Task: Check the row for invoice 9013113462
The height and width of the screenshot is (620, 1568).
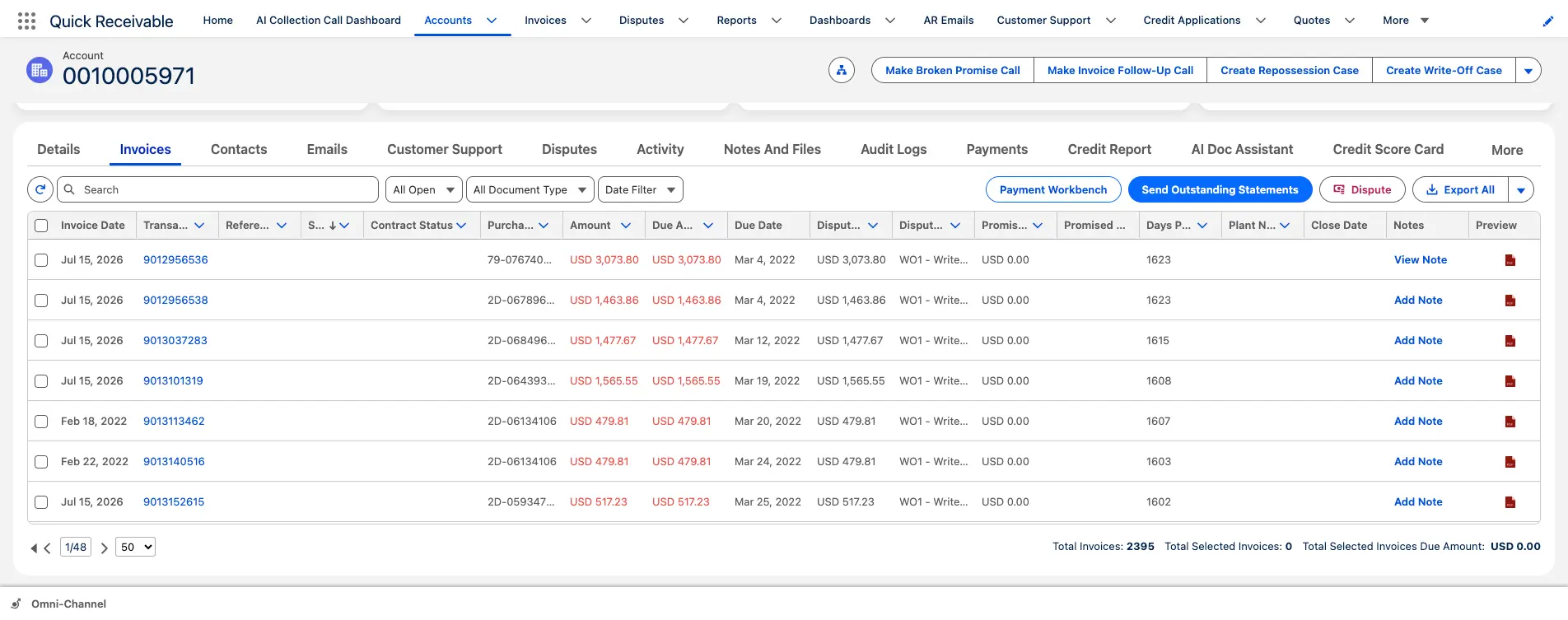Action: tap(41, 422)
